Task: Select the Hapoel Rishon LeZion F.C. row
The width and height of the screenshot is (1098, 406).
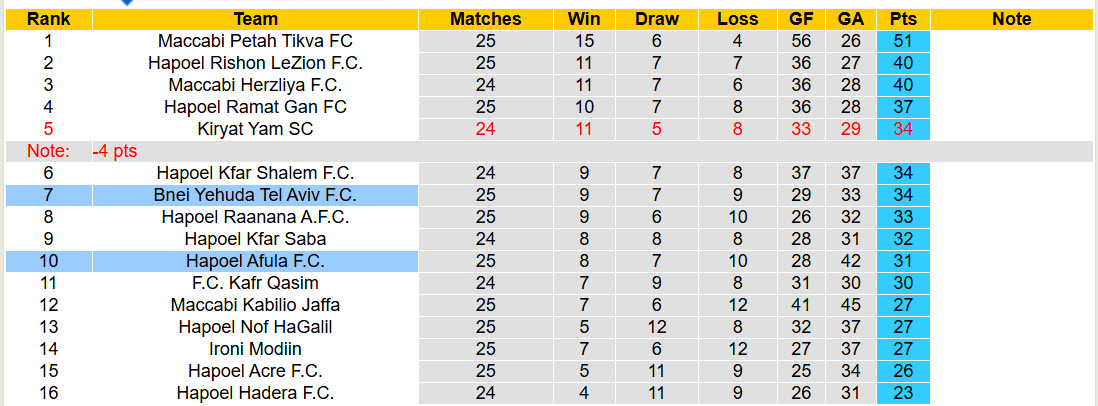Action: [x=255, y=63]
